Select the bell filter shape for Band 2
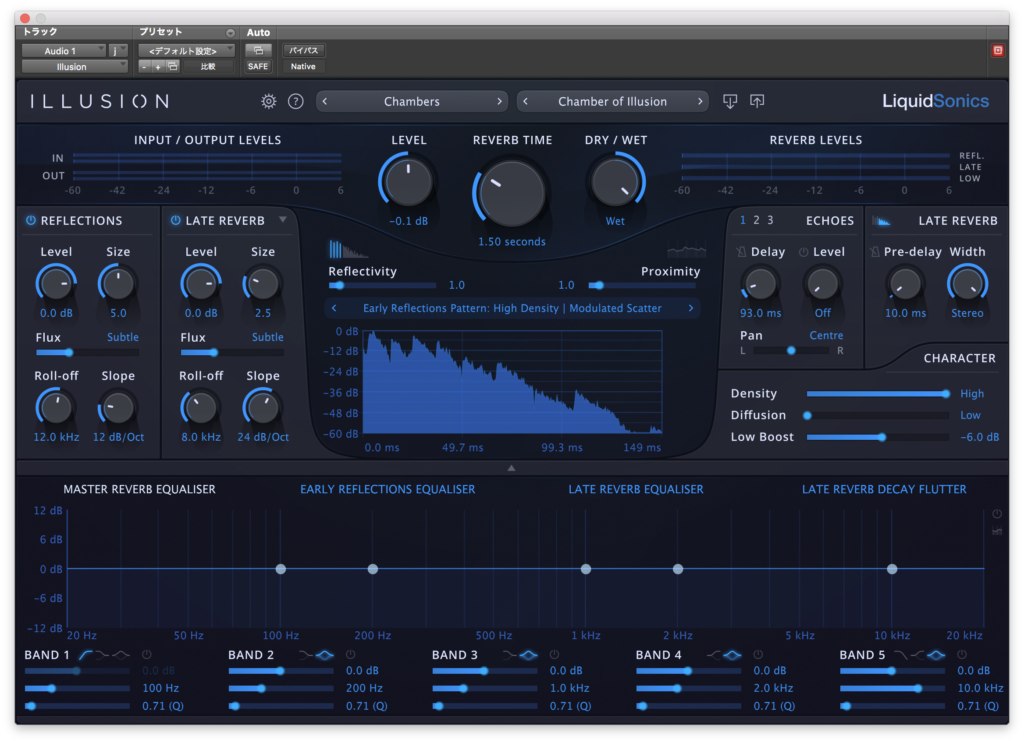1024x743 pixels. (325, 655)
